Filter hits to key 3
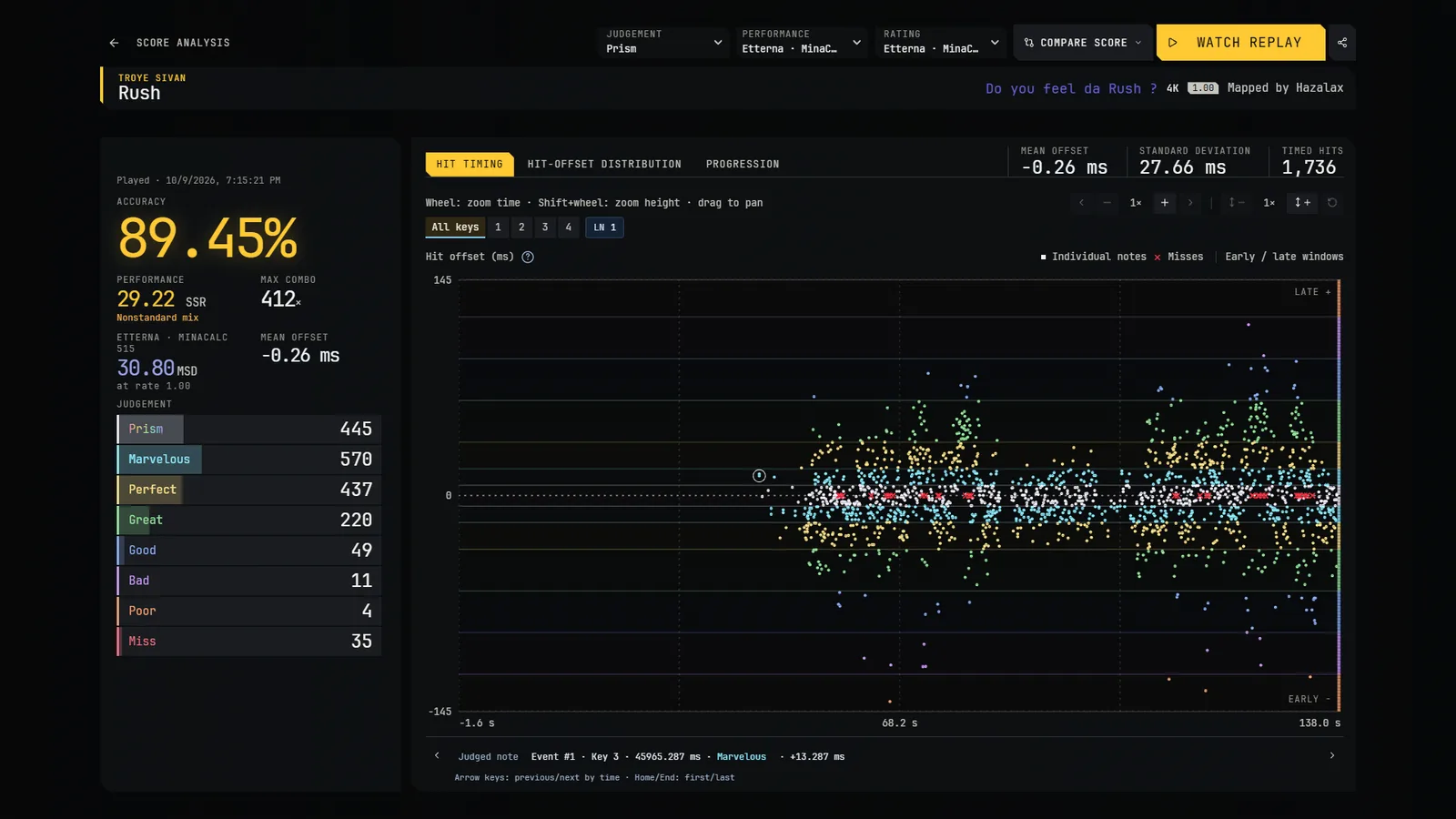The width and height of the screenshot is (1456, 819). (545, 227)
